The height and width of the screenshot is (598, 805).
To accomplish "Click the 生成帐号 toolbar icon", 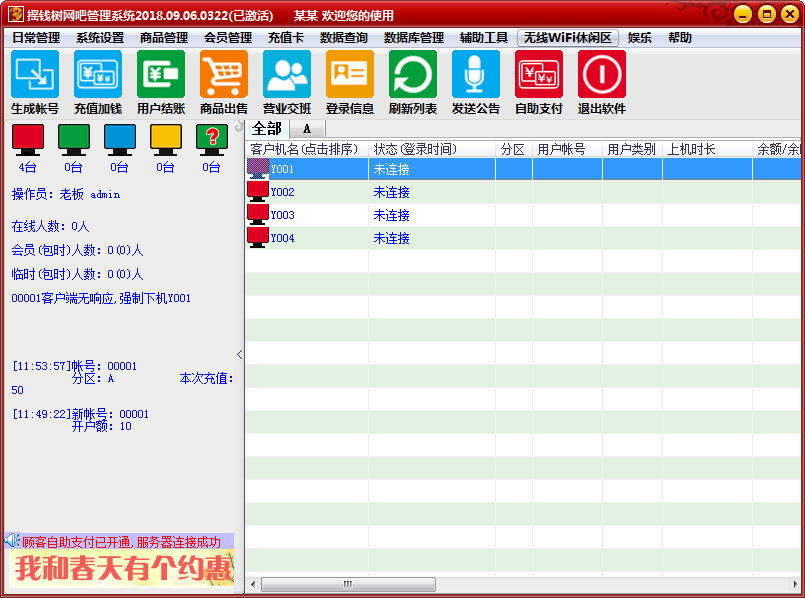I will coord(35,75).
